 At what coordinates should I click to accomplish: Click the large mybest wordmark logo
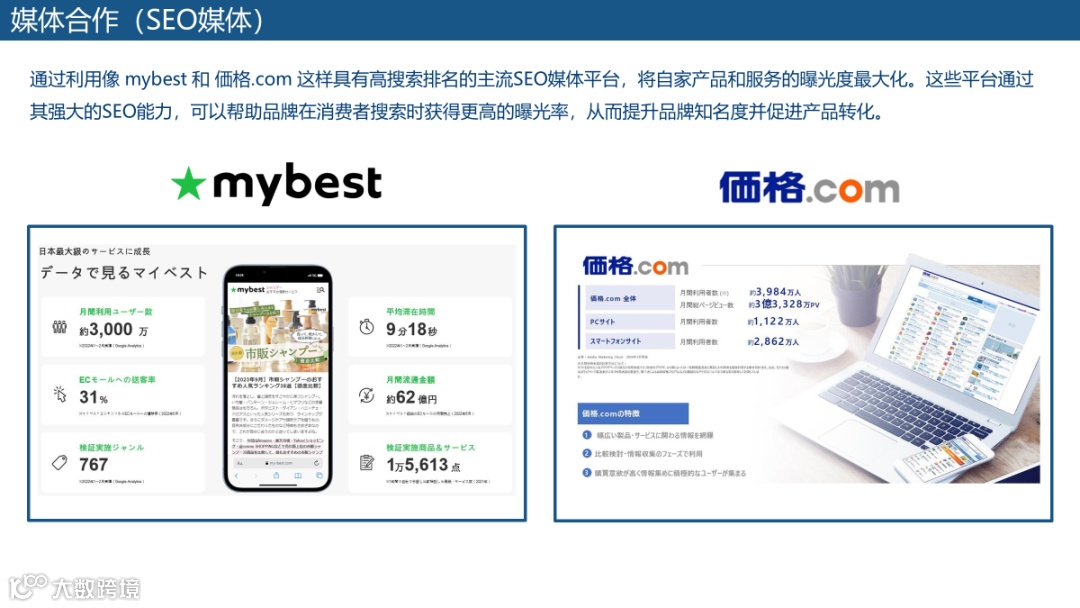(x=297, y=184)
